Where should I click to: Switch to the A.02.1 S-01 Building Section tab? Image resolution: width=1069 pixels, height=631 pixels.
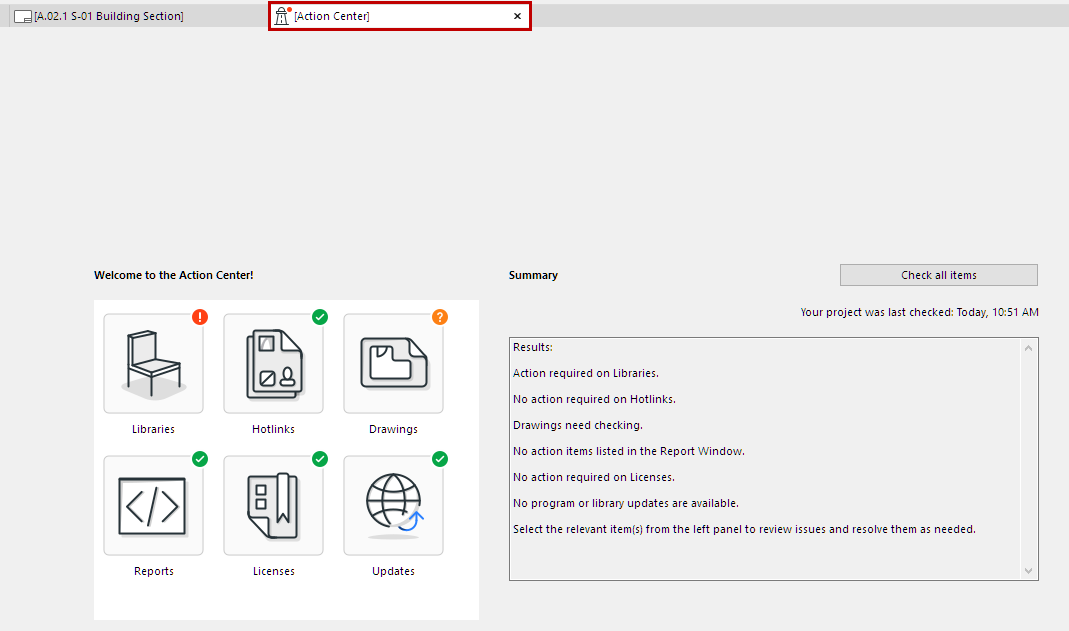(x=109, y=16)
